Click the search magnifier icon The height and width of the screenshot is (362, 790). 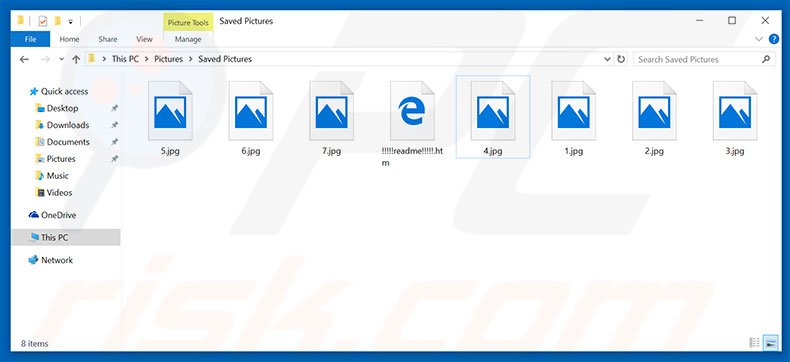[766, 59]
